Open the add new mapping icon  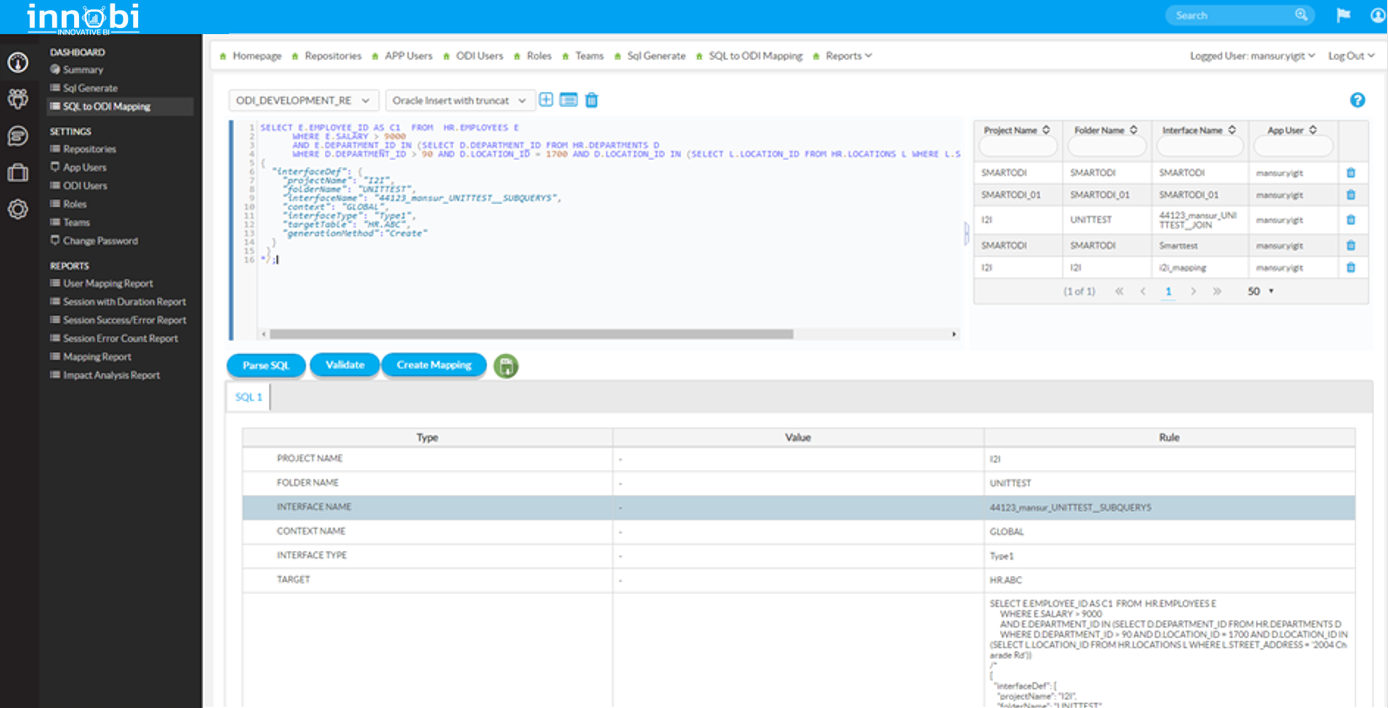tap(544, 99)
